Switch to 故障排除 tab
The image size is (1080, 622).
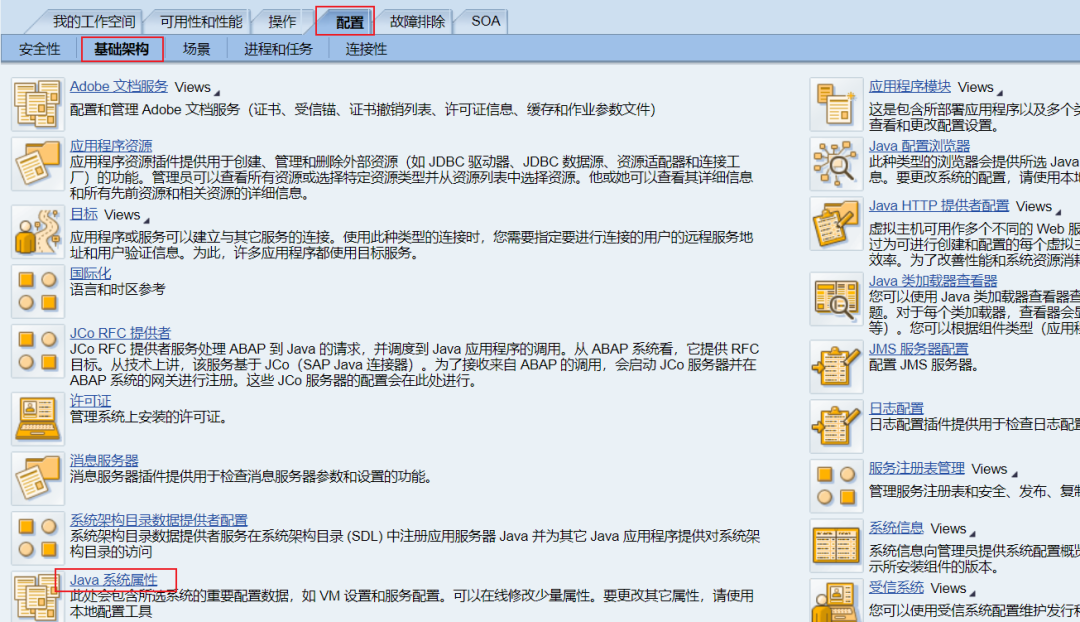pyautogui.click(x=417, y=21)
